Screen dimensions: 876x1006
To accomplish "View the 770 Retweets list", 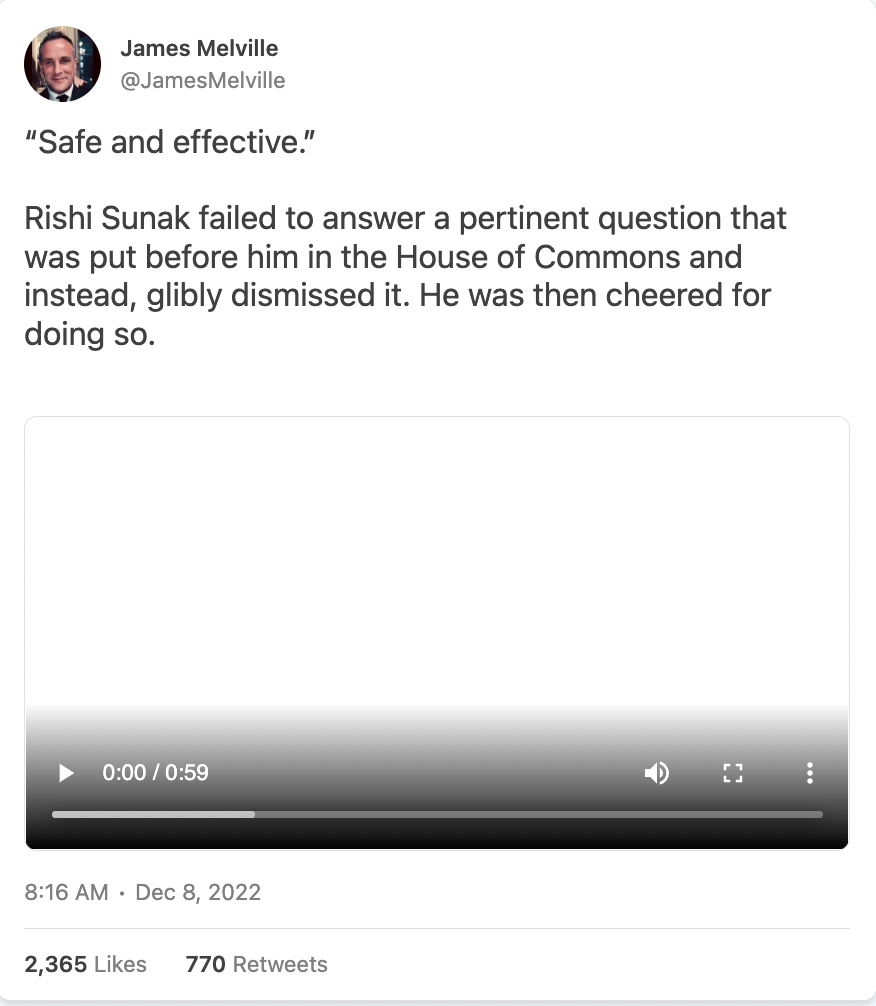I will [257, 964].
